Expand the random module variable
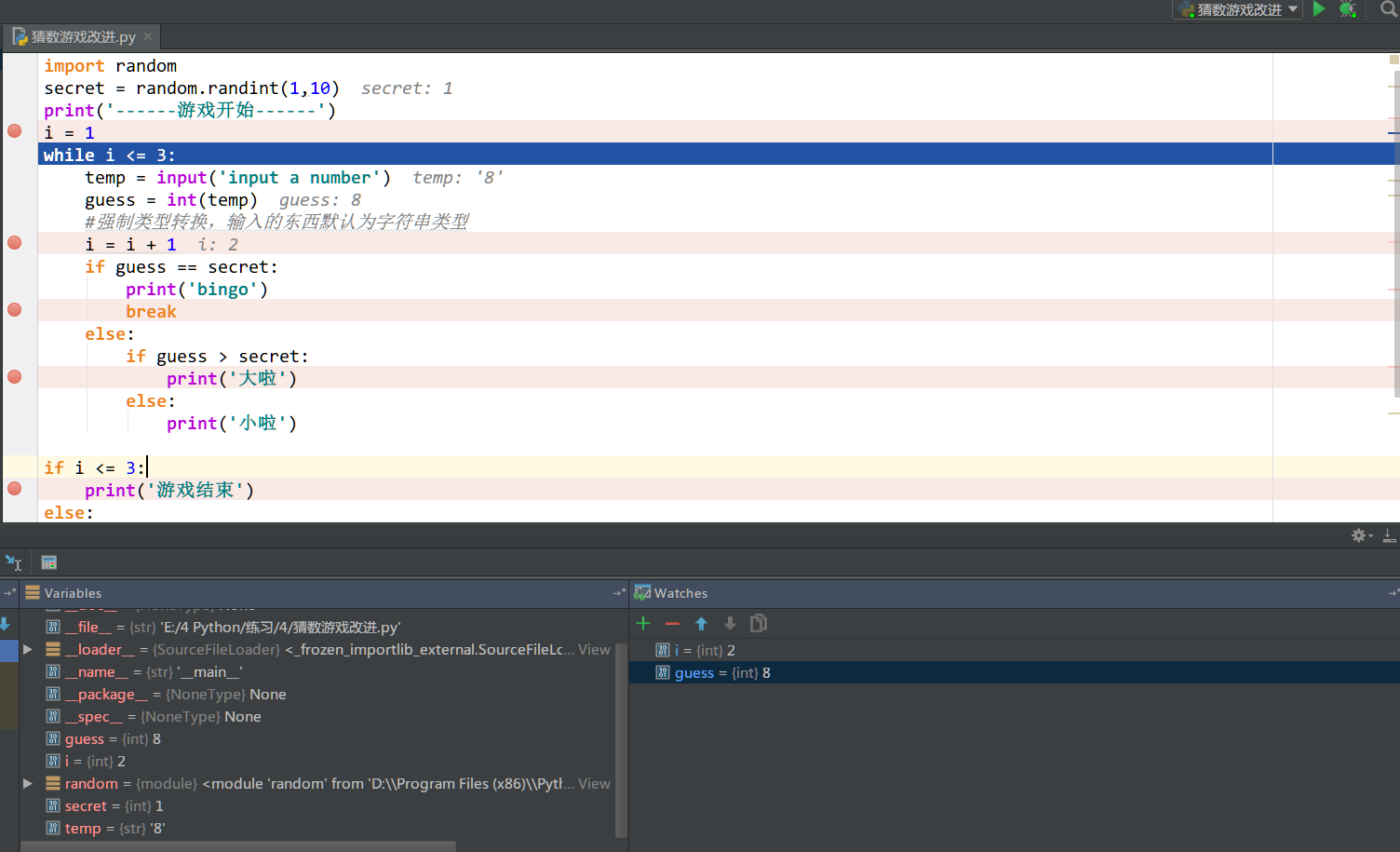Viewport: 1400px width, 852px height. [x=28, y=783]
